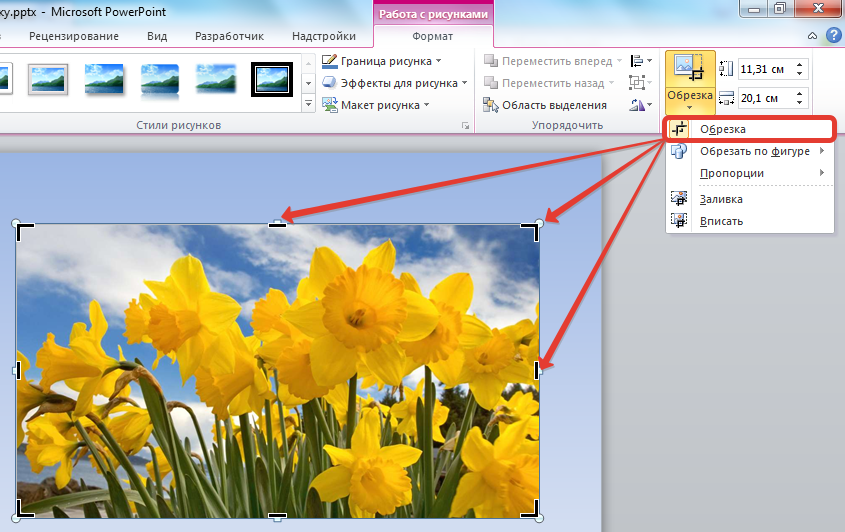Choose Обрезка from the crop menu
Viewport: 845px width, 532px height.
pos(750,129)
